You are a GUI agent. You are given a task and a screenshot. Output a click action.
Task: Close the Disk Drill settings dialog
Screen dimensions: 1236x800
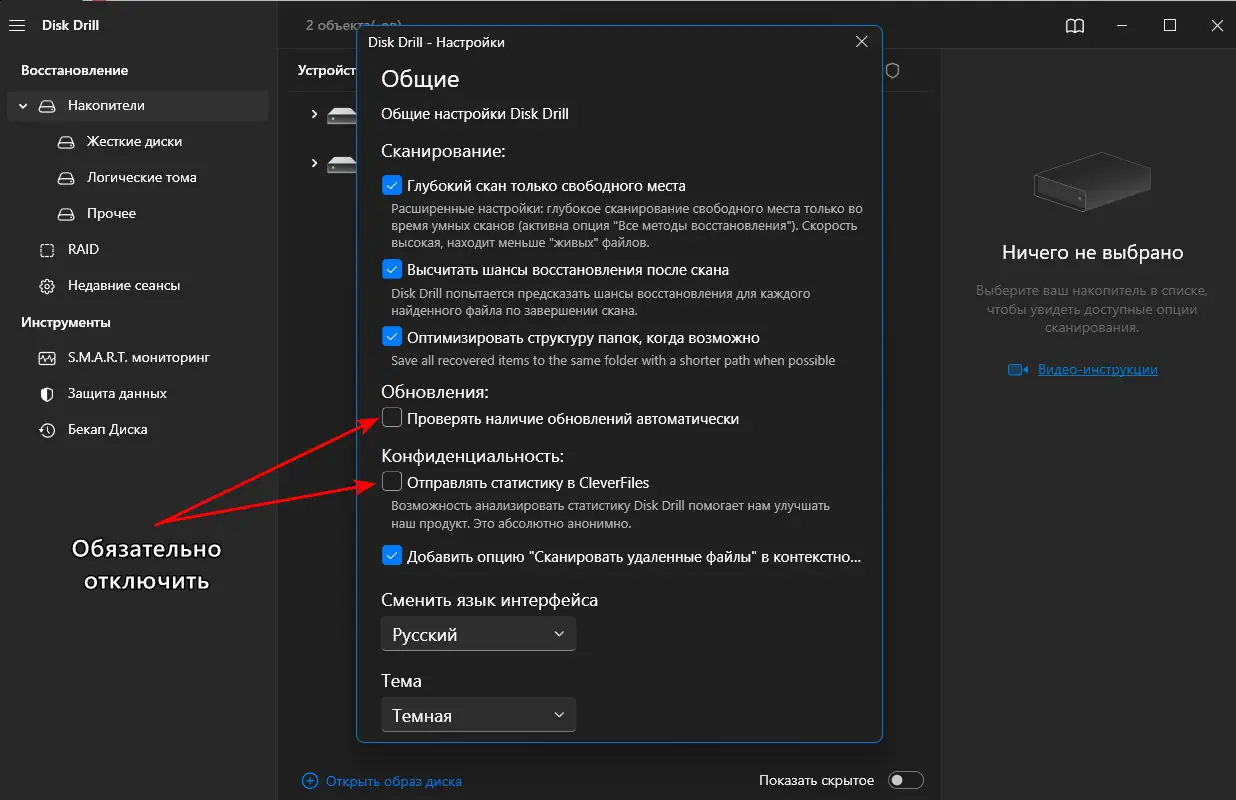[x=862, y=42]
